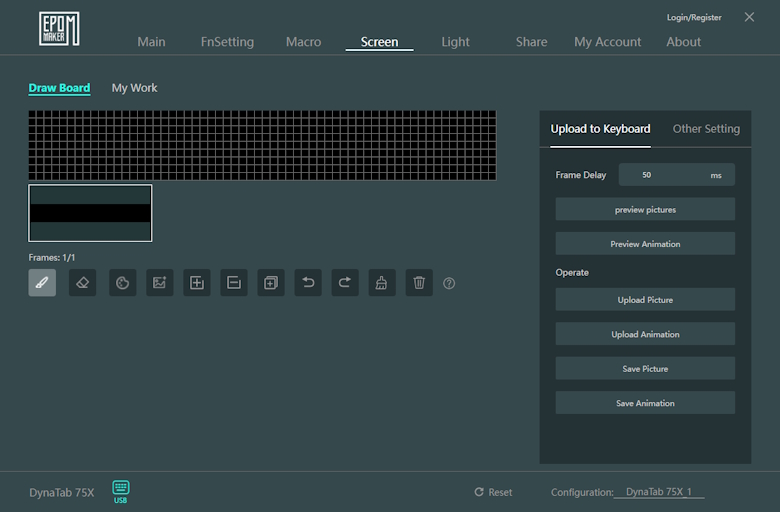780x512 pixels.
Task: Go to the Macro menu
Action: (x=303, y=42)
